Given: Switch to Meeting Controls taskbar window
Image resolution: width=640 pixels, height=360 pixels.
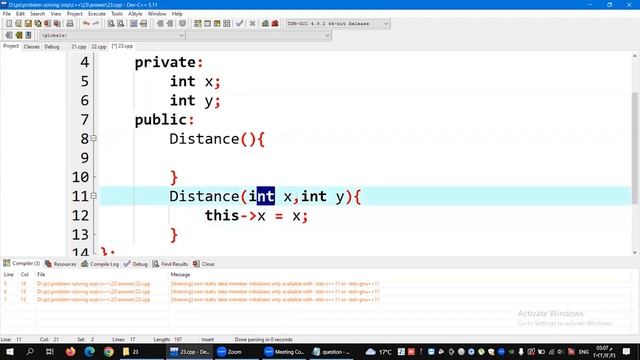Looking at the screenshot, I should (x=284, y=351).
